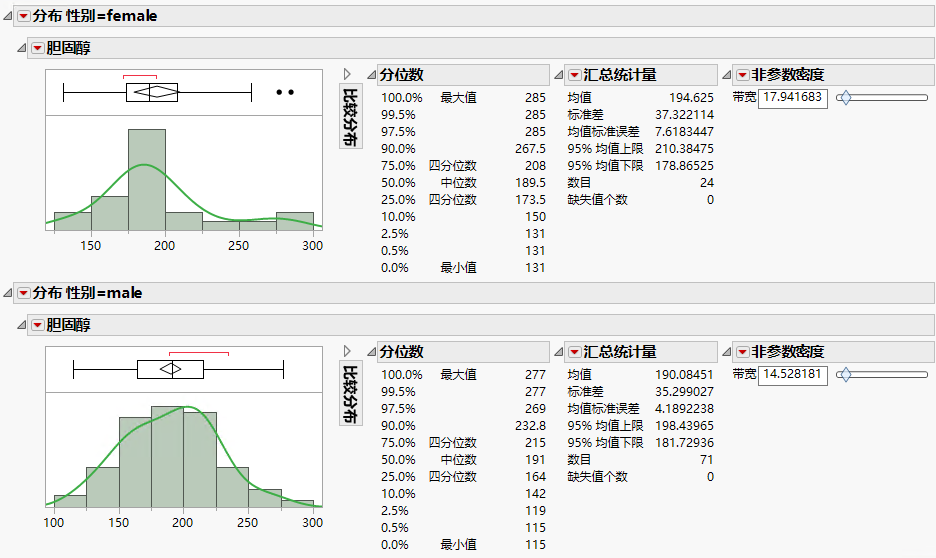Collapse the female 汇总统计量 table
The image size is (936, 558).
[559, 75]
